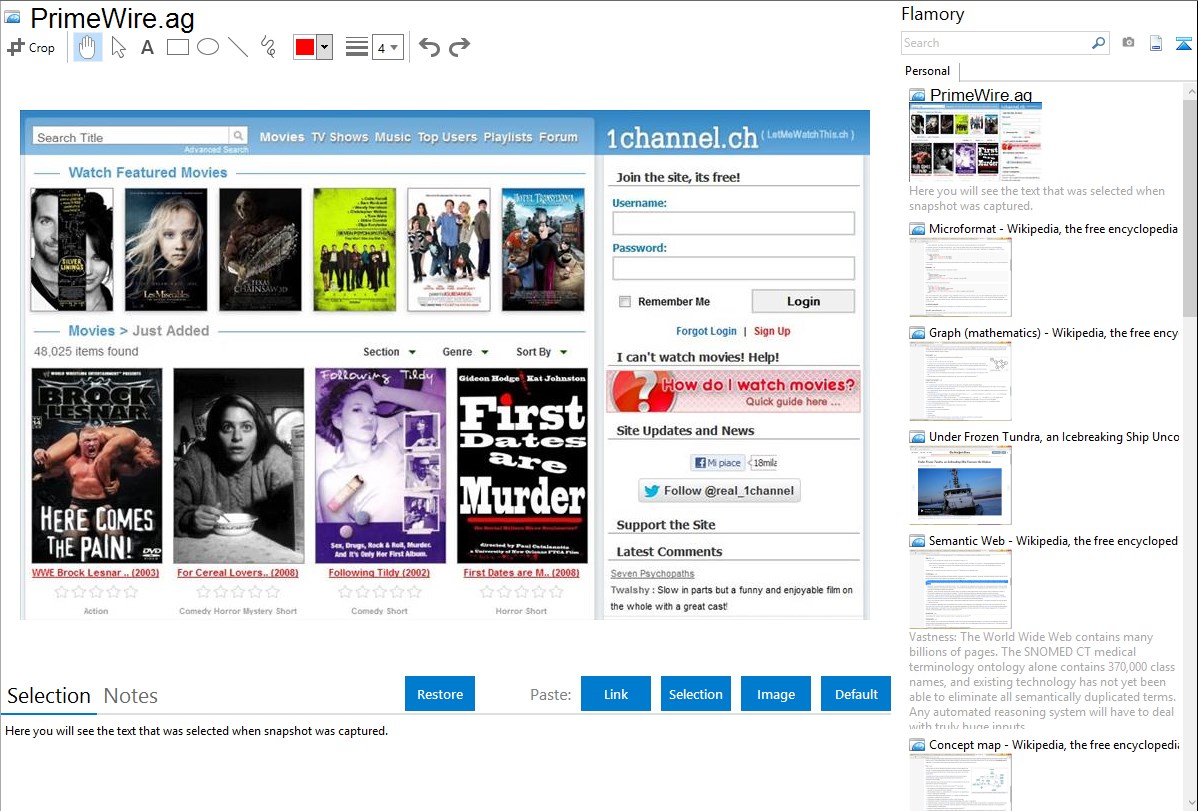Pick the rectangle drawing tool
Viewport: 1198px width, 811px height.
[x=177, y=47]
